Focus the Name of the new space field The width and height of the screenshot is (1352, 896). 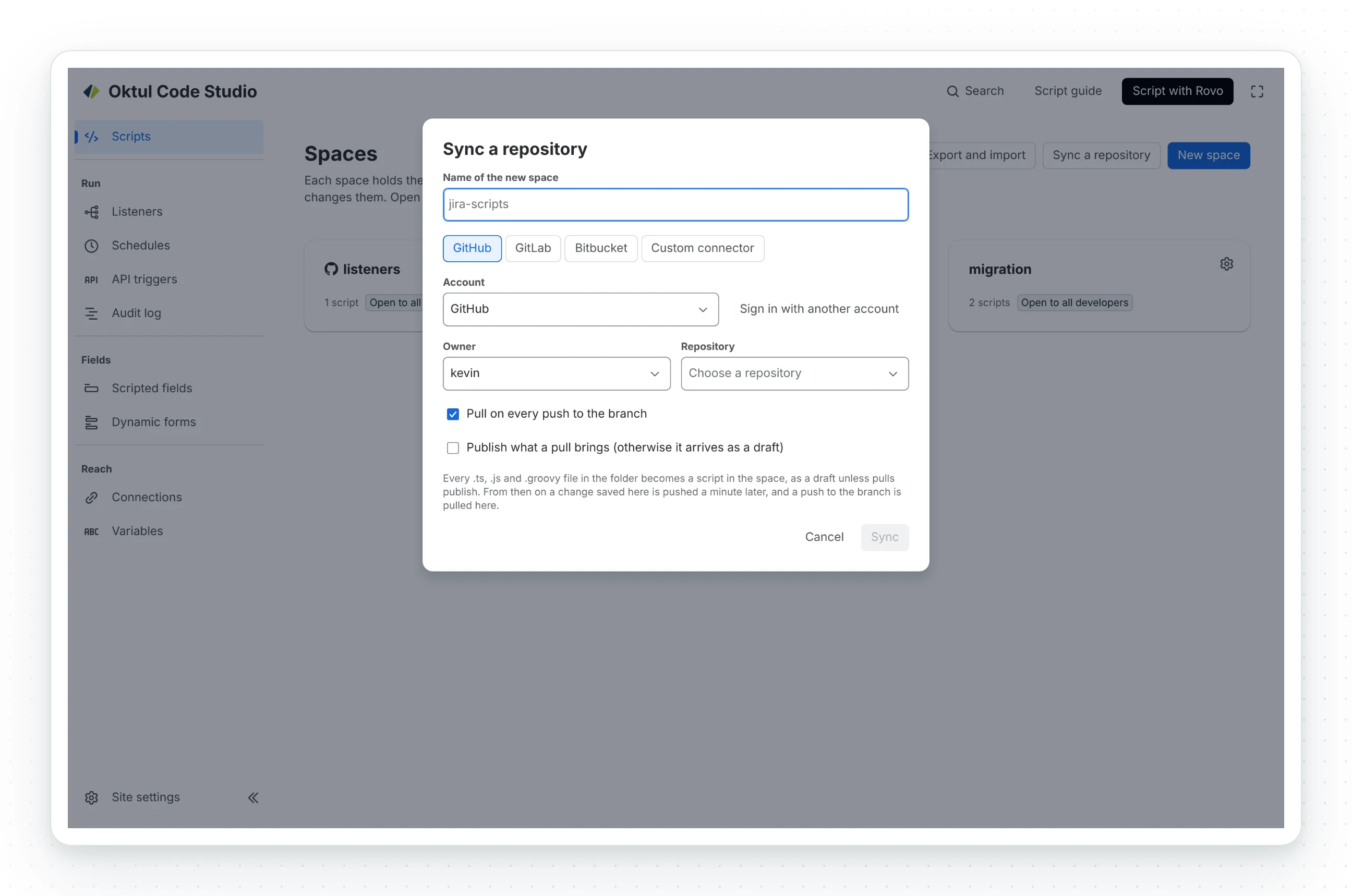click(x=675, y=204)
